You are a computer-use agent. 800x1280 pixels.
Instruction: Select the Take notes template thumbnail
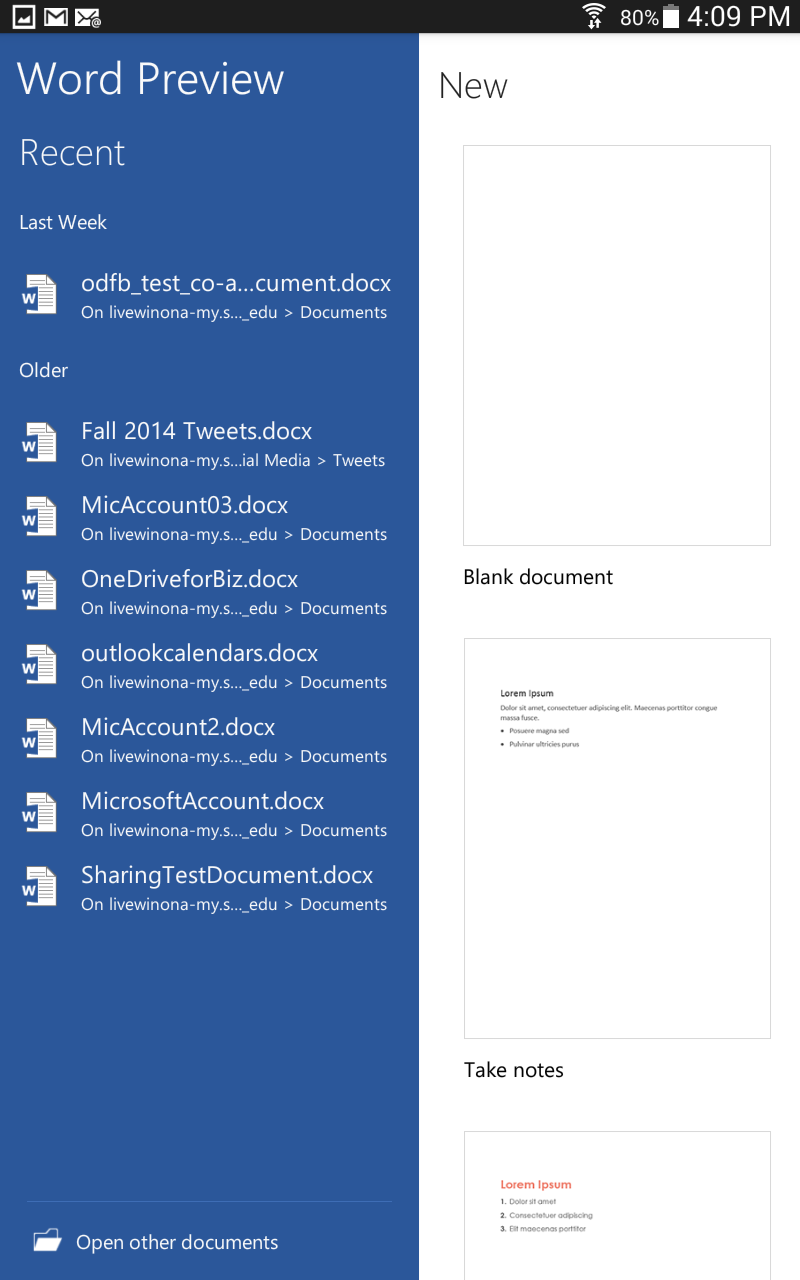[x=617, y=838]
